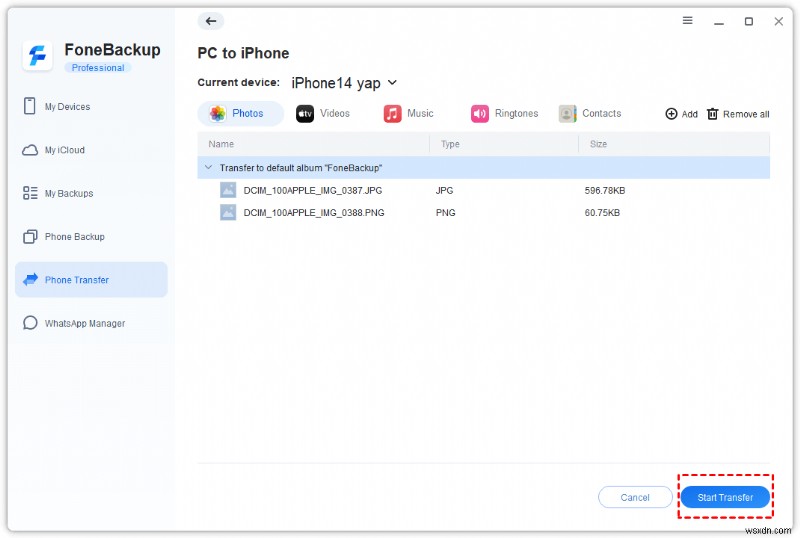Click the 60.75KB size value
The image size is (800, 538).
(602, 212)
